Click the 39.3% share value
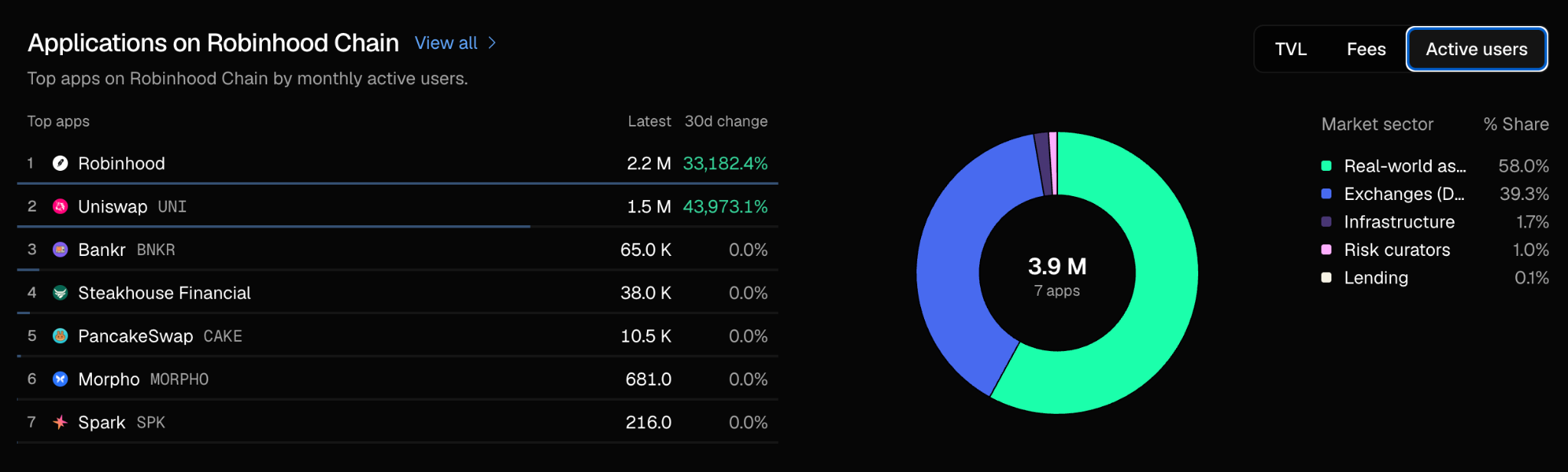 pyautogui.click(x=1524, y=194)
